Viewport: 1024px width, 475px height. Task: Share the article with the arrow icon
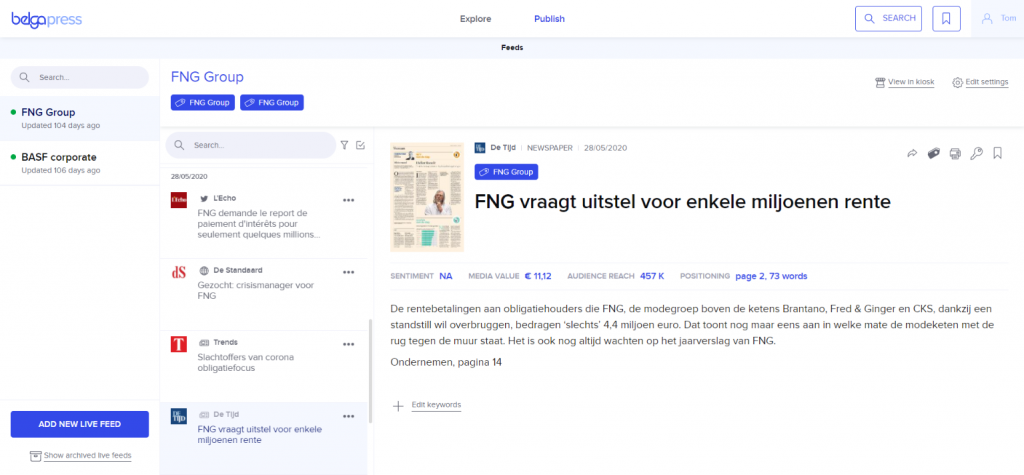(x=912, y=153)
